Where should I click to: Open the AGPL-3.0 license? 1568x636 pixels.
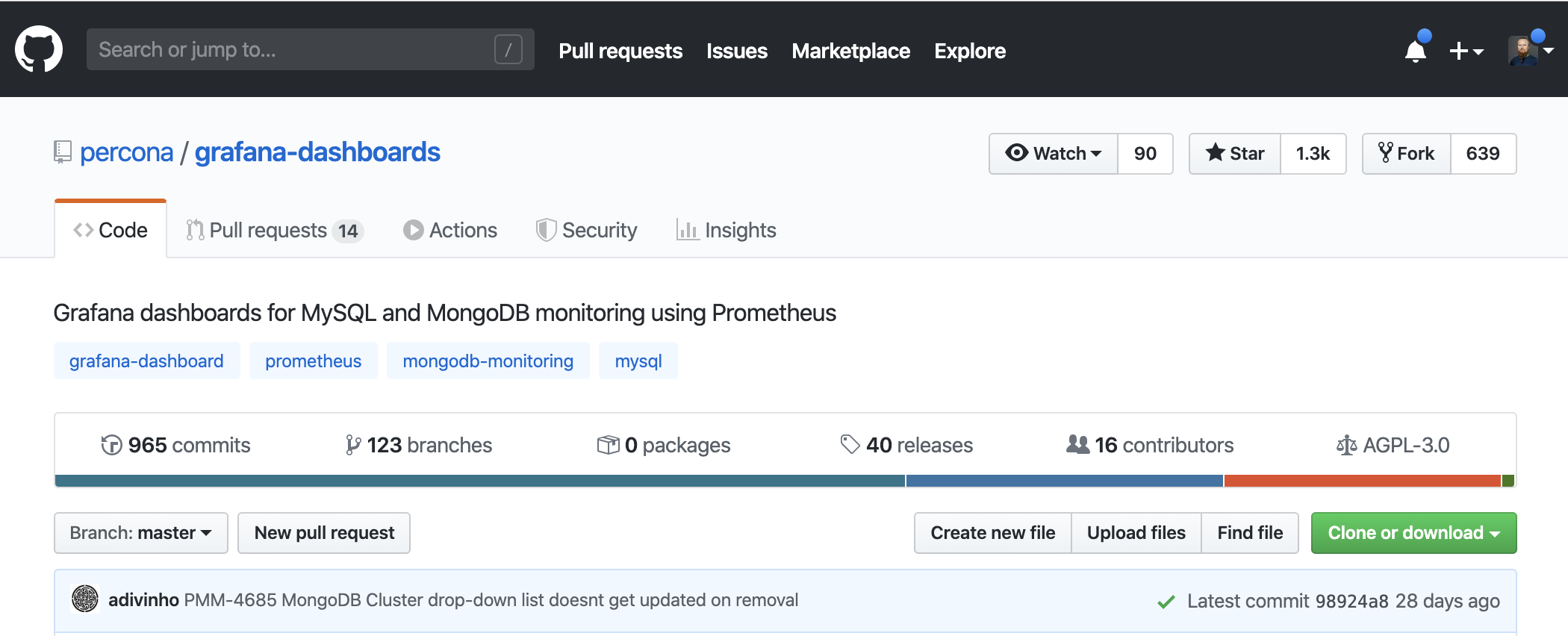(x=1393, y=445)
